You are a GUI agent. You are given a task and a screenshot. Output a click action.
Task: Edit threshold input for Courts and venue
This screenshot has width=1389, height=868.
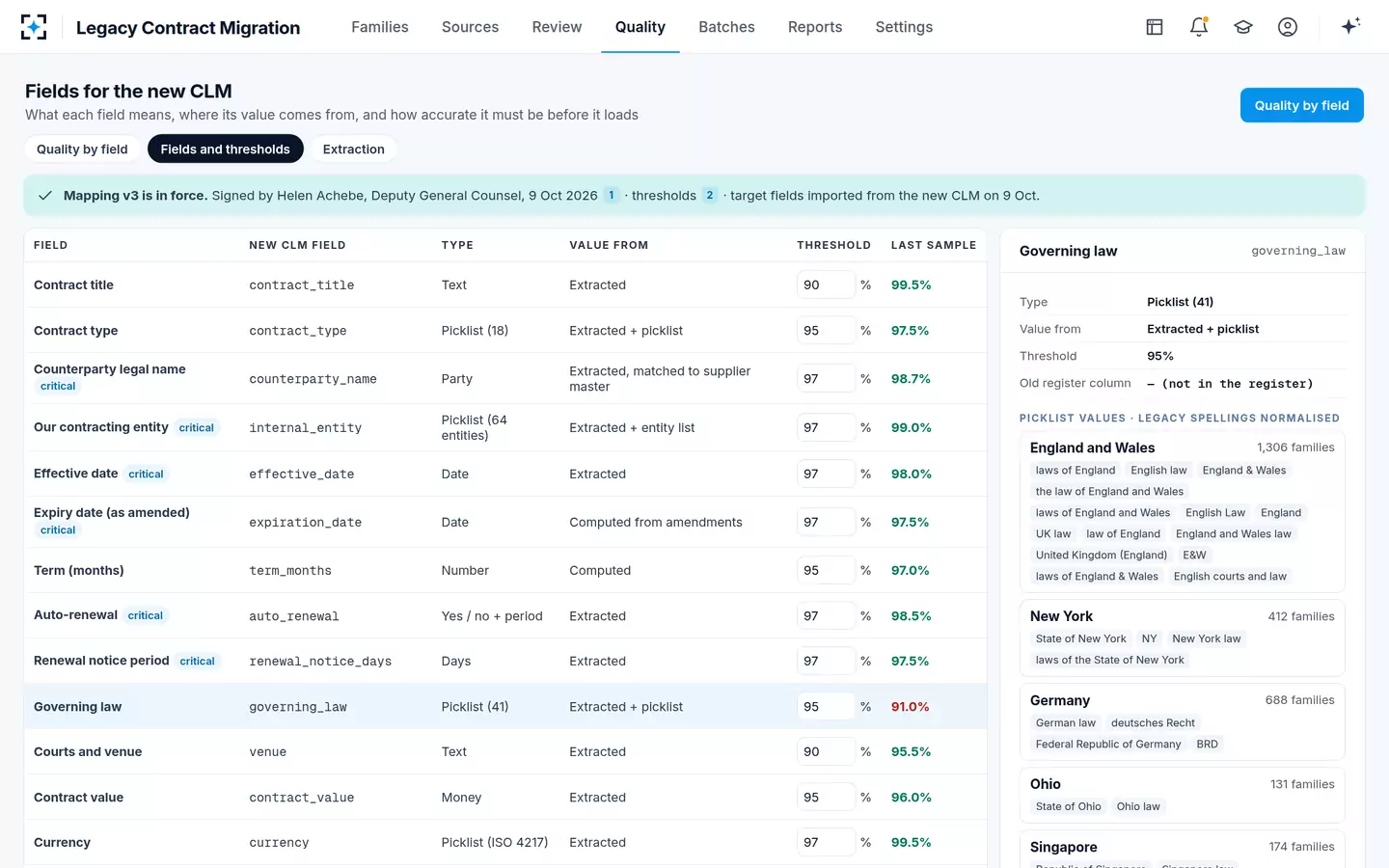[x=826, y=751]
